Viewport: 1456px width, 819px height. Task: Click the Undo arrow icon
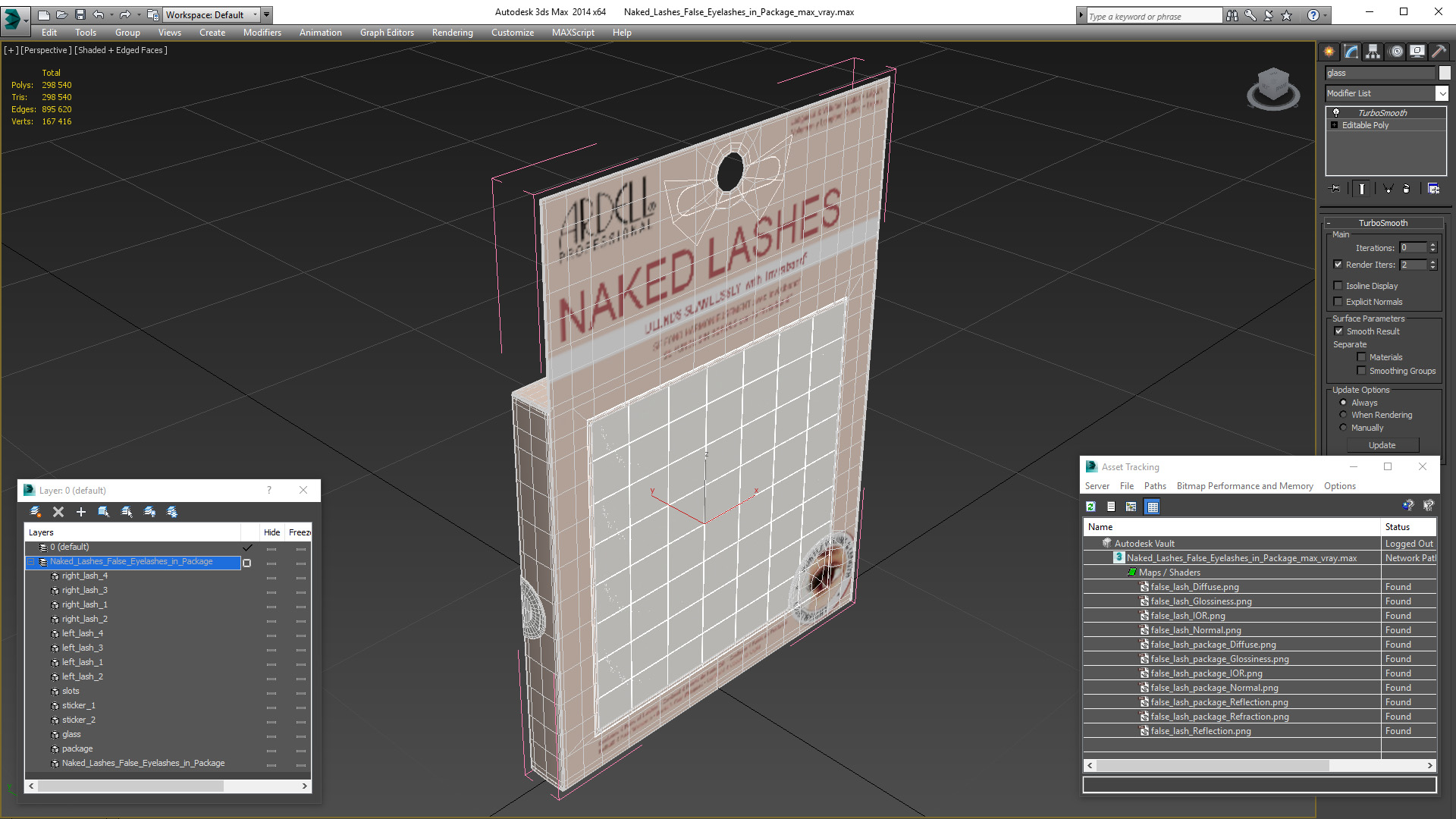tap(99, 14)
